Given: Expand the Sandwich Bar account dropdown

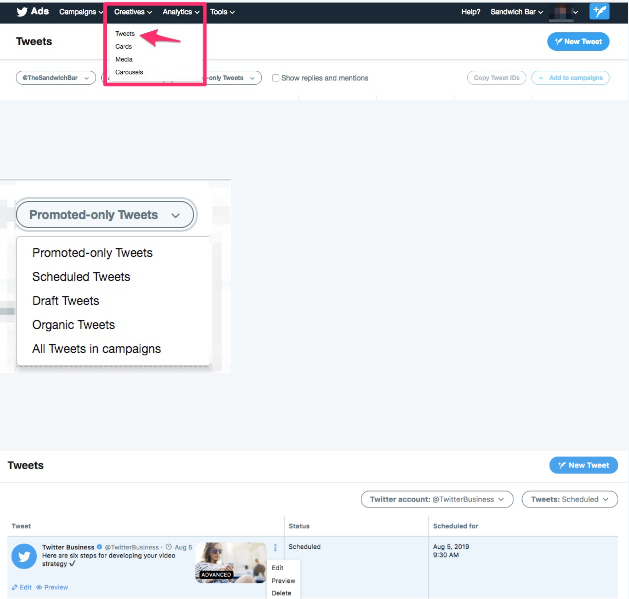Looking at the screenshot, I should click(x=517, y=12).
